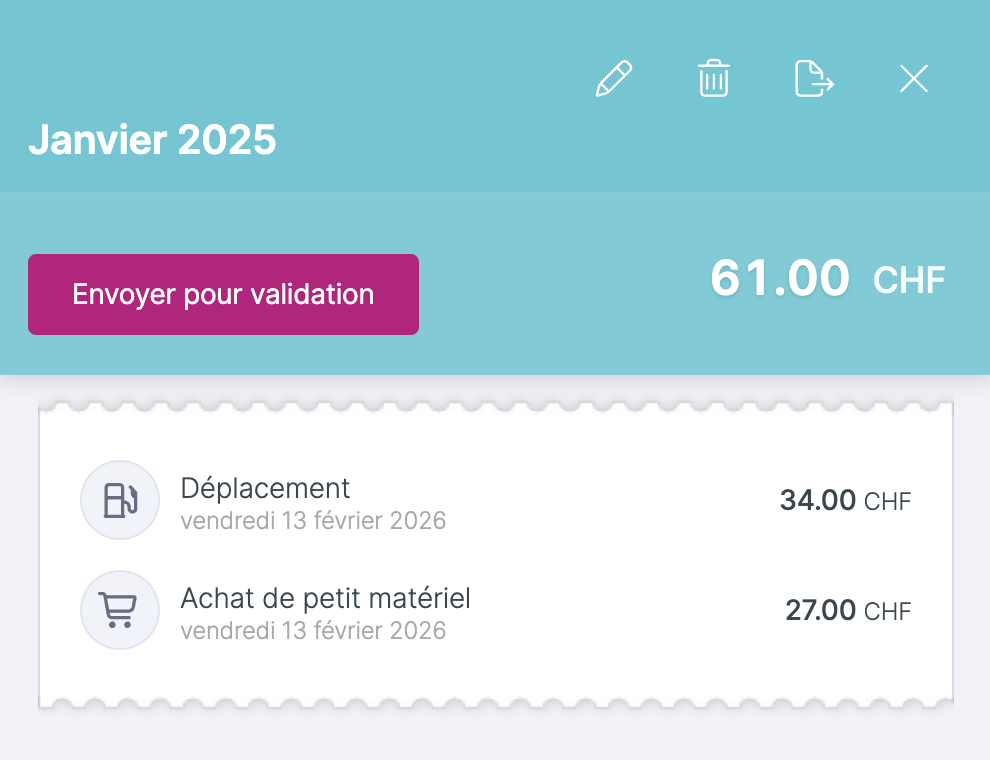The height and width of the screenshot is (760, 990).
Task: Click the export document icon
Action: pyautogui.click(x=814, y=79)
